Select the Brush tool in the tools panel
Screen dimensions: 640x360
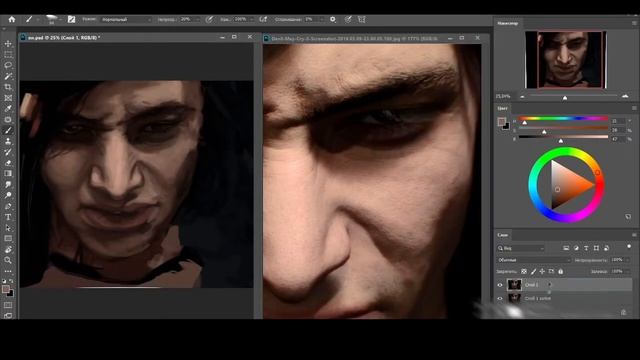[x=8, y=130]
